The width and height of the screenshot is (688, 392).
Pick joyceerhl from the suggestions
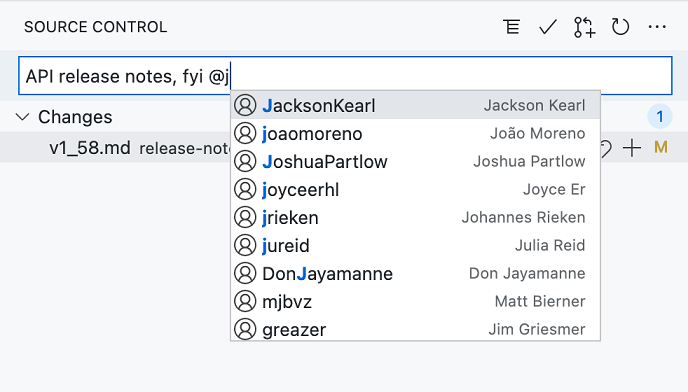coord(415,190)
